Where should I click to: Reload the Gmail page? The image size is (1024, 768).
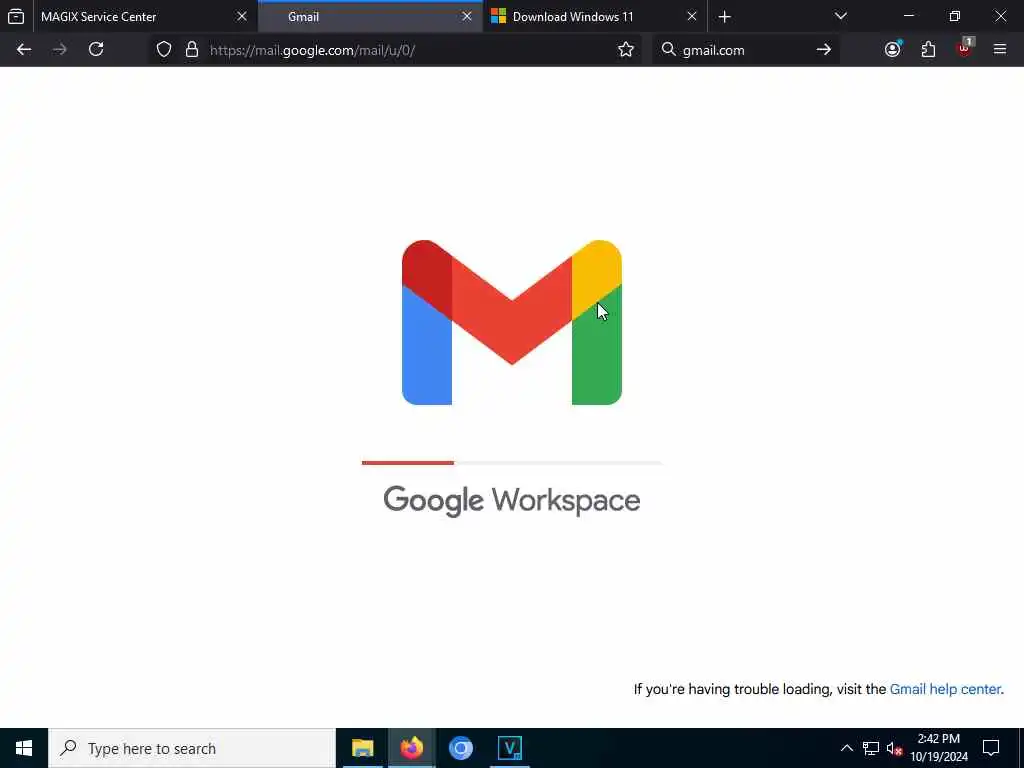[96, 50]
